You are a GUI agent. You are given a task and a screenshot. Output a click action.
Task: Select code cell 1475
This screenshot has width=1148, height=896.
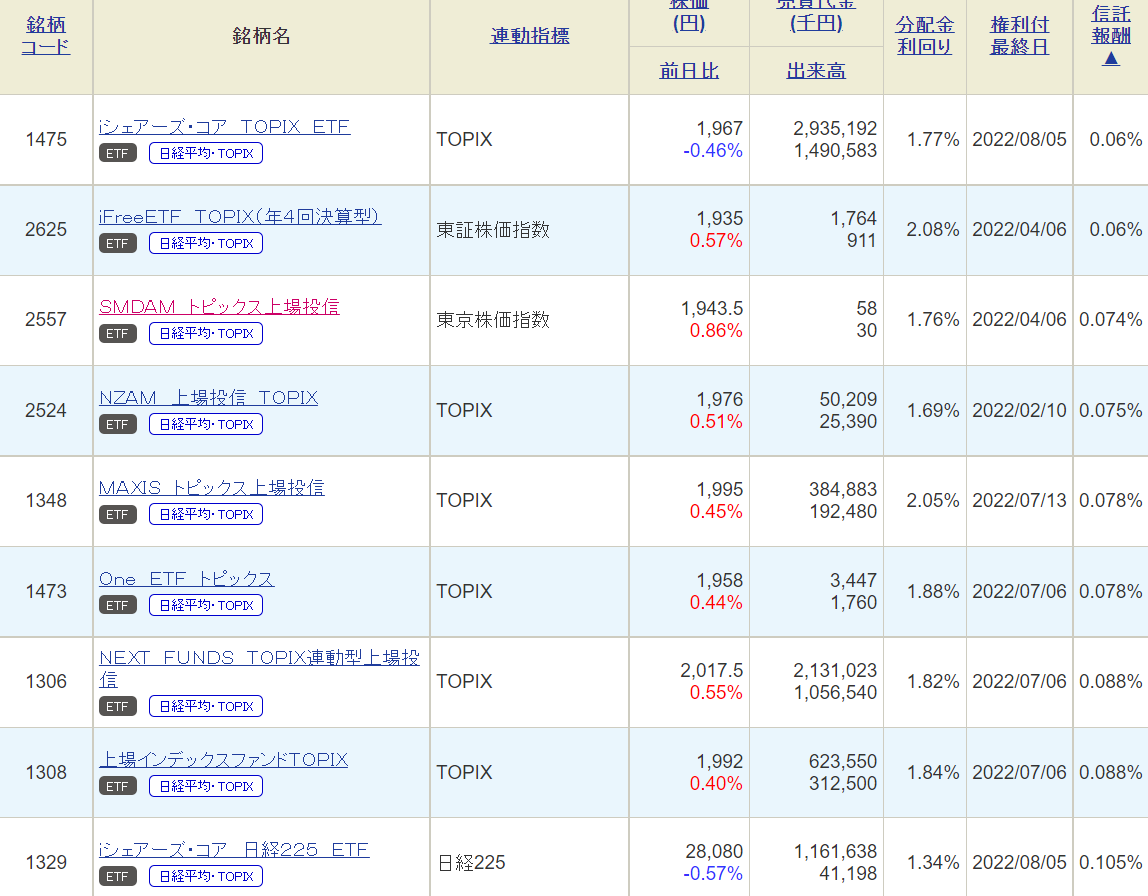click(46, 139)
